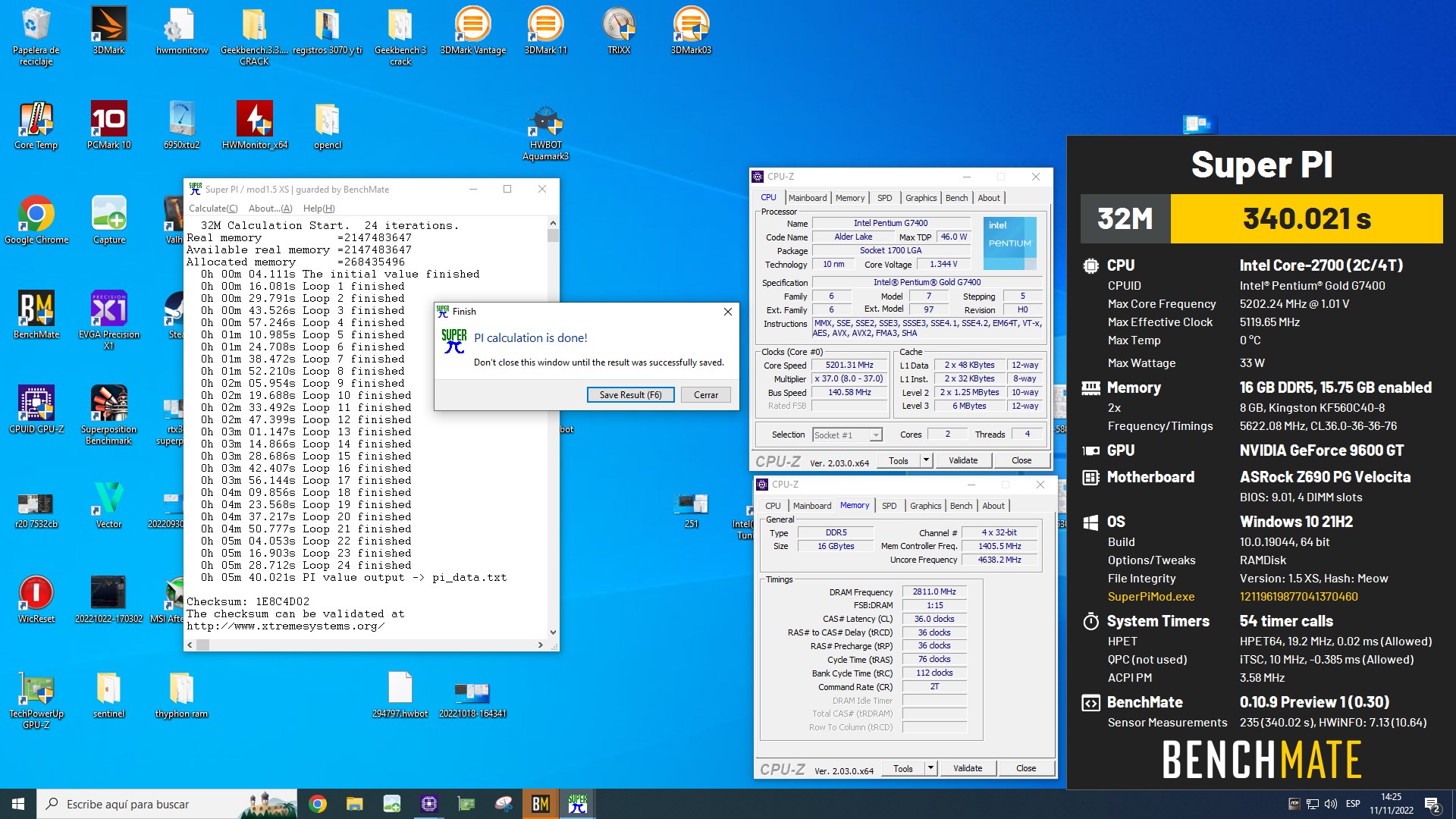
Task: Open Superposition Benchmark shortcut
Action: [109, 415]
